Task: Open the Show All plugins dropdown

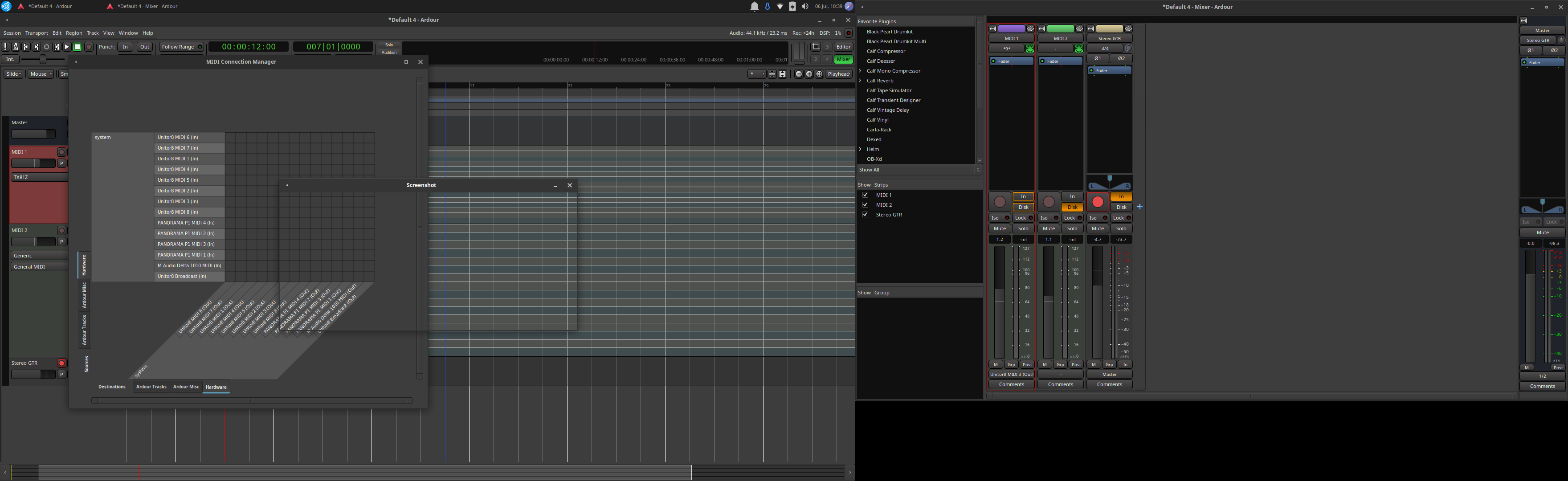Action: pyautogui.click(x=919, y=170)
